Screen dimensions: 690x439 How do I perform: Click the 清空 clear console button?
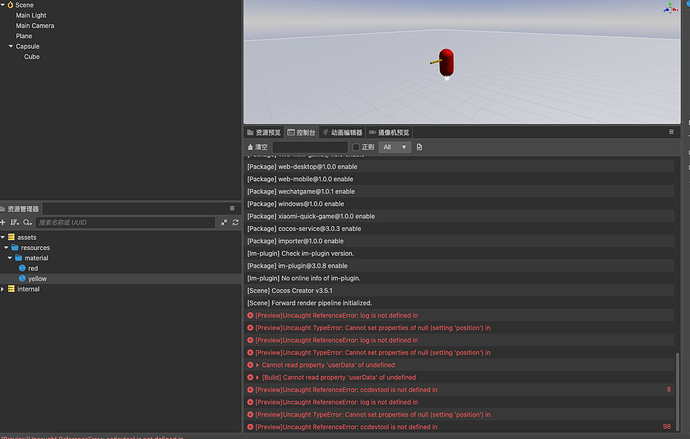(x=257, y=147)
